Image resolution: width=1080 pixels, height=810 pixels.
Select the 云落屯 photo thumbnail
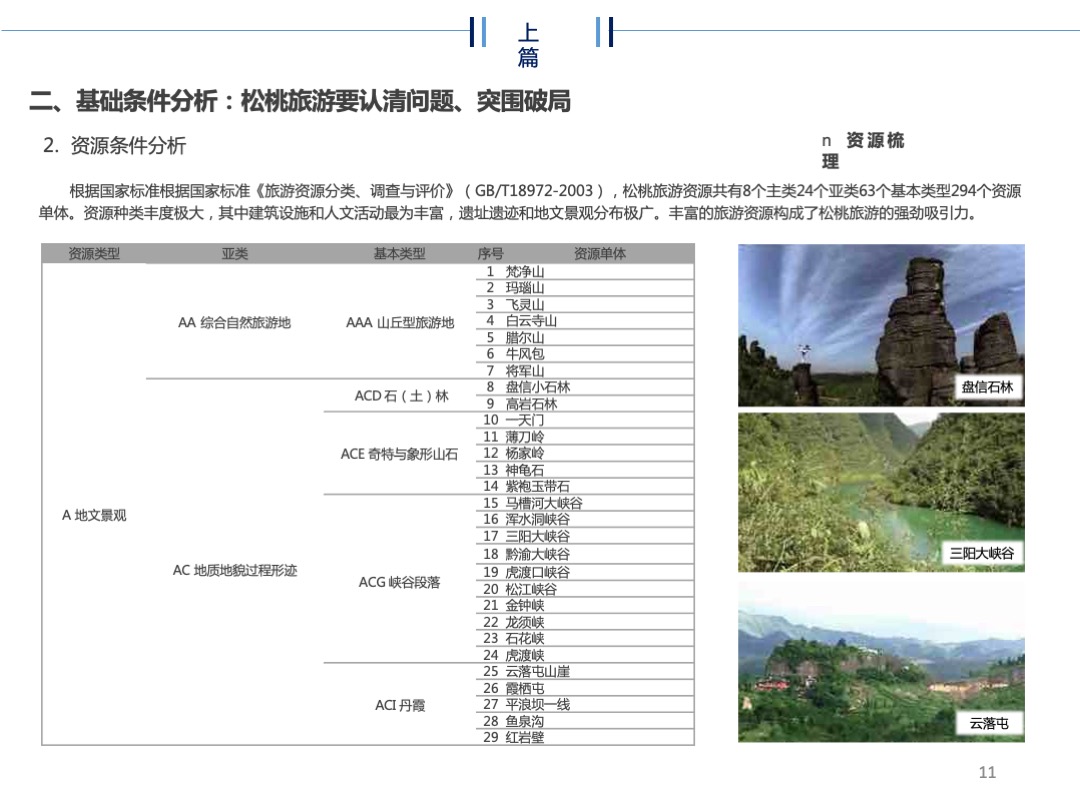(880, 660)
